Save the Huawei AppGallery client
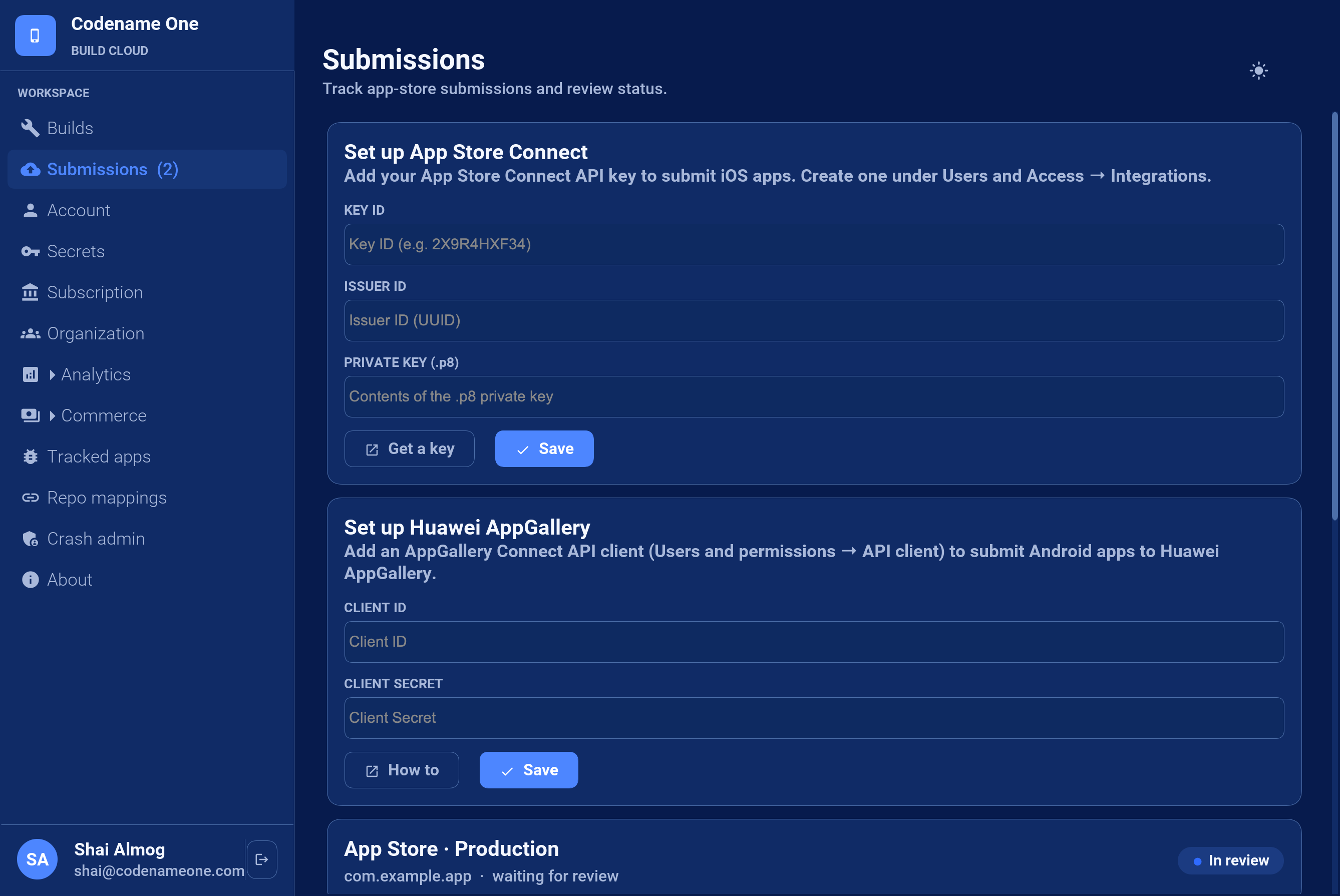 point(529,770)
